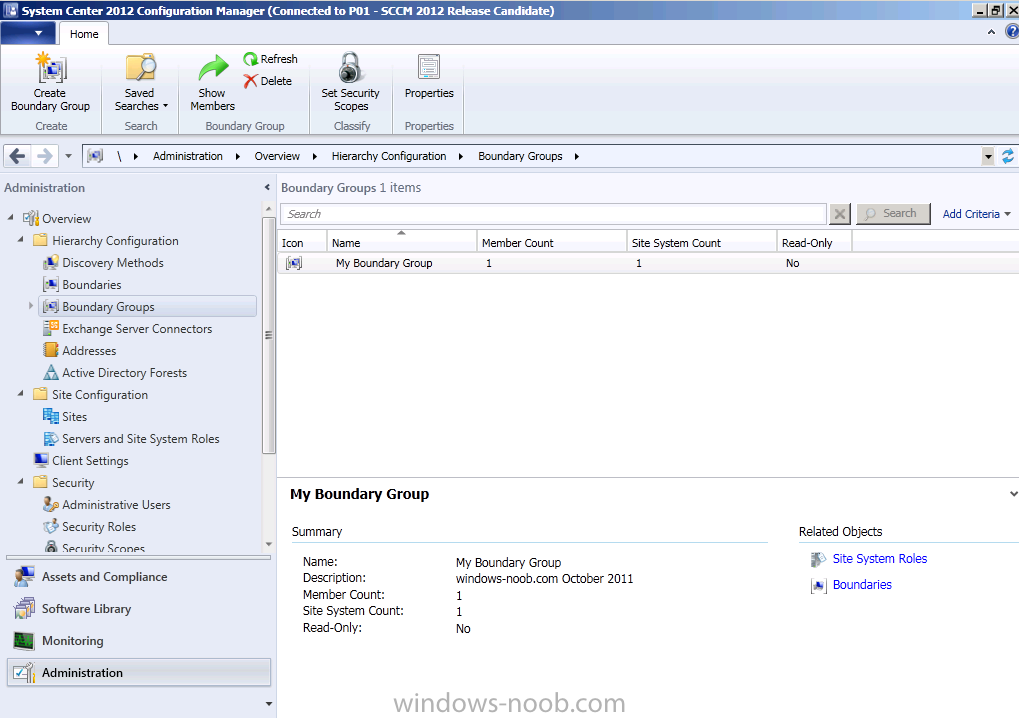Collapse the Hierarchy Configuration folder

pyautogui.click(x=20, y=240)
